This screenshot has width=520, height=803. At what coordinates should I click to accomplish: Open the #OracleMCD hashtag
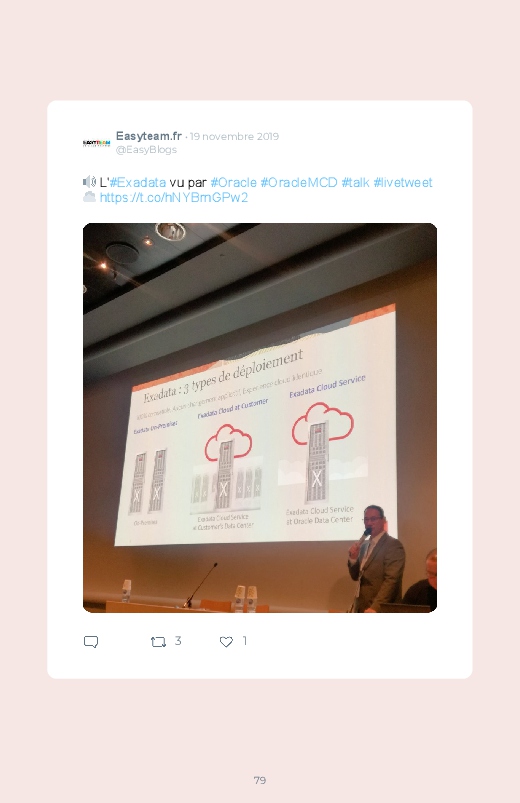click(x=299, y=182)
